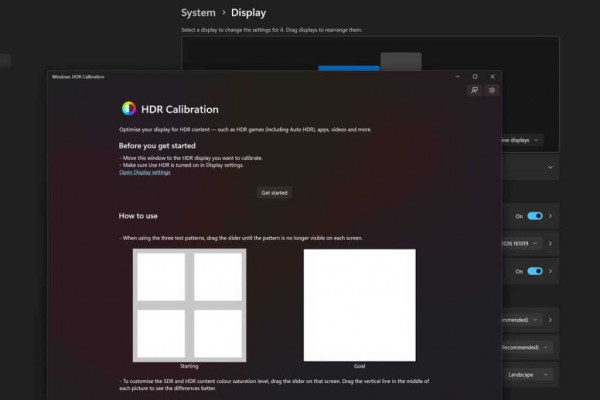The image size is (600, 400).
Task: Go back to System in Settings breadcrumb
Action: point(198,13)
